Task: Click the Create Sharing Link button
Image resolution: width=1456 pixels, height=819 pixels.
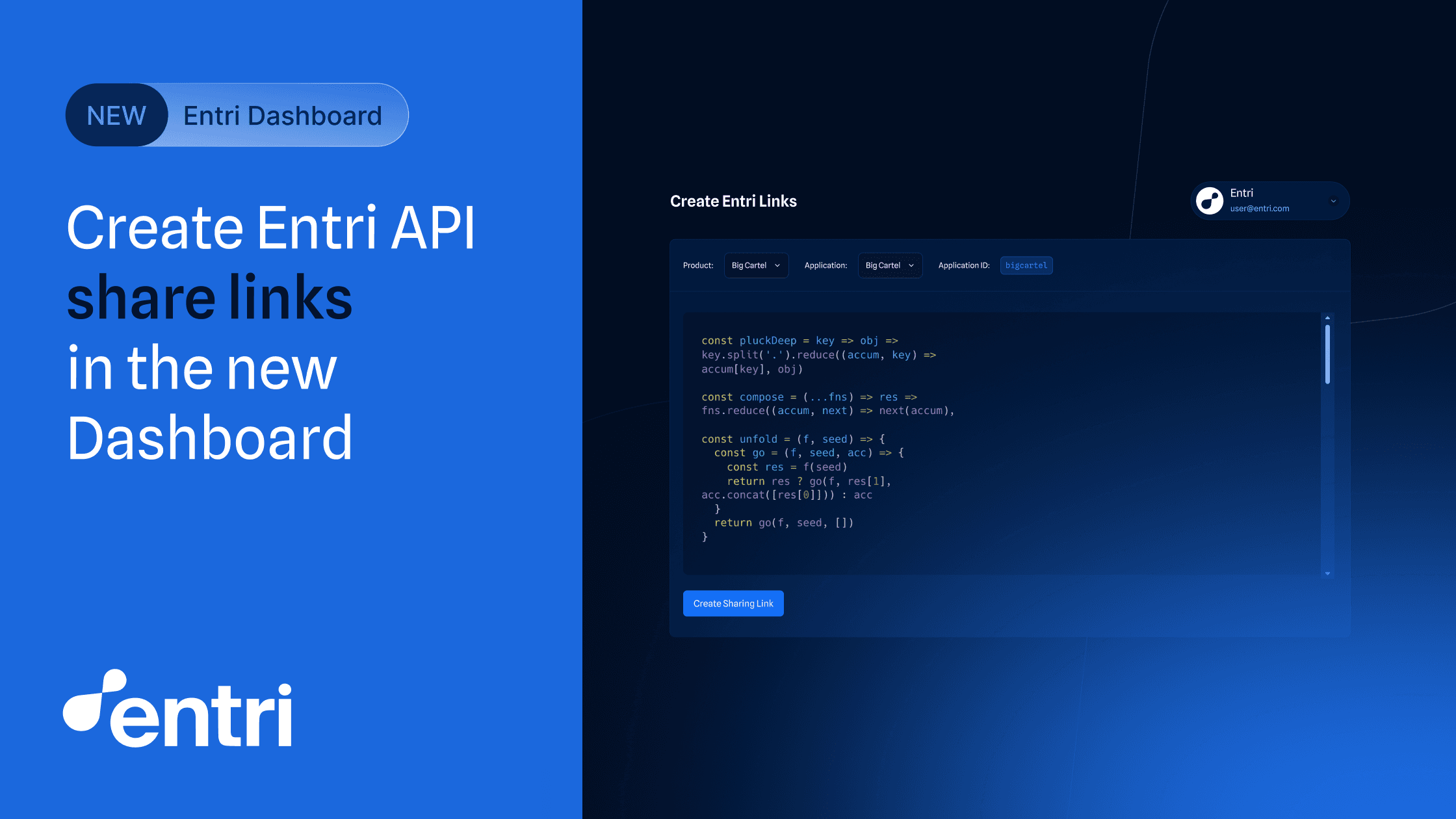Action: (733, 603)
